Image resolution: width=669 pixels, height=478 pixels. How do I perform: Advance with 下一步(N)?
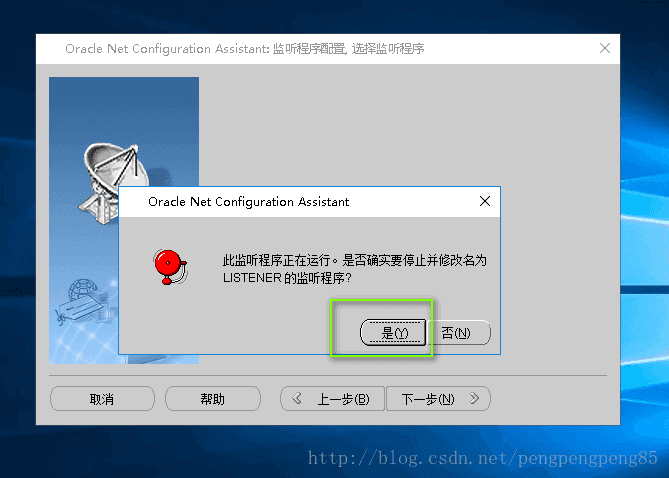click(438, 399)
